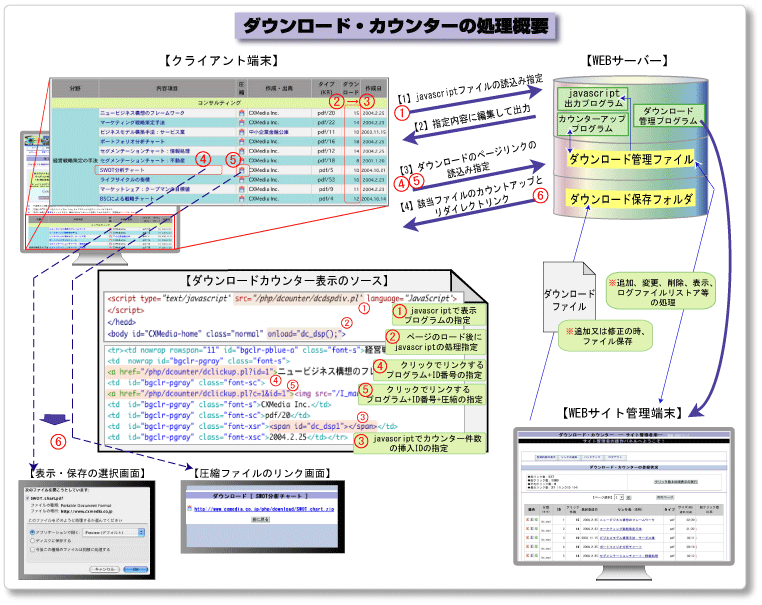Image resolution: width=762 pixels, height=605 pixels.
Task: Click the 内容項目 column header
Action: [167, 88]
